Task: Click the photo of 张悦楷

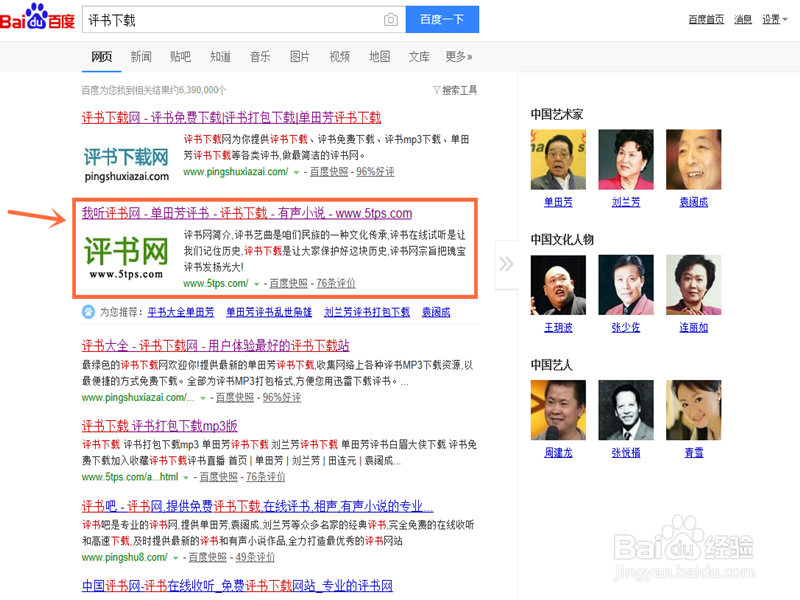Action: pyautogui.click(x=626, y=410)
